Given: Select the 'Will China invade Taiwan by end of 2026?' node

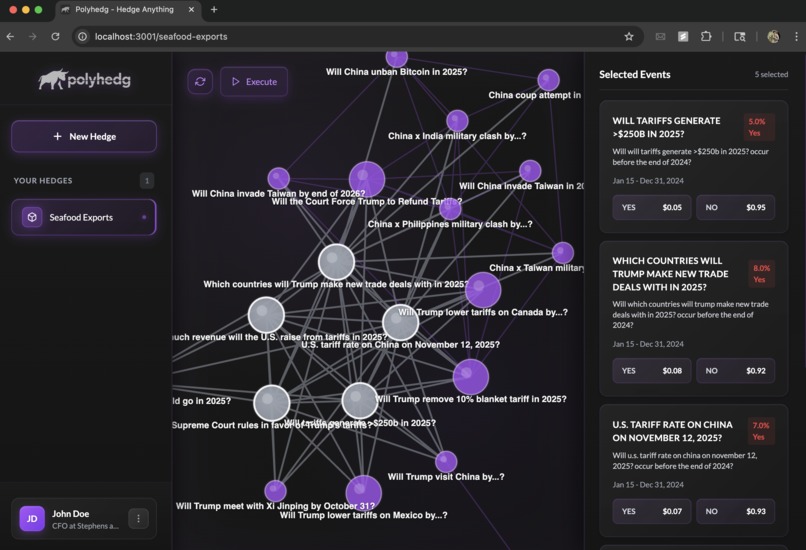Looking at the screenshot, I should (x=279, y=178).
